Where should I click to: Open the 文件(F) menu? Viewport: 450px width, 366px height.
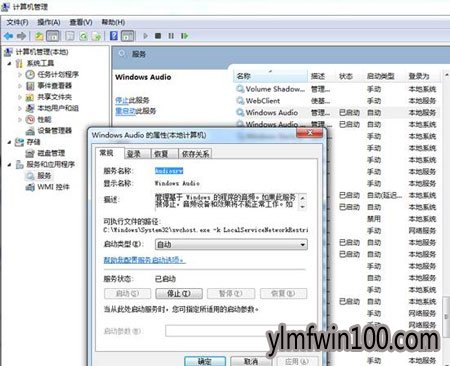17,22
